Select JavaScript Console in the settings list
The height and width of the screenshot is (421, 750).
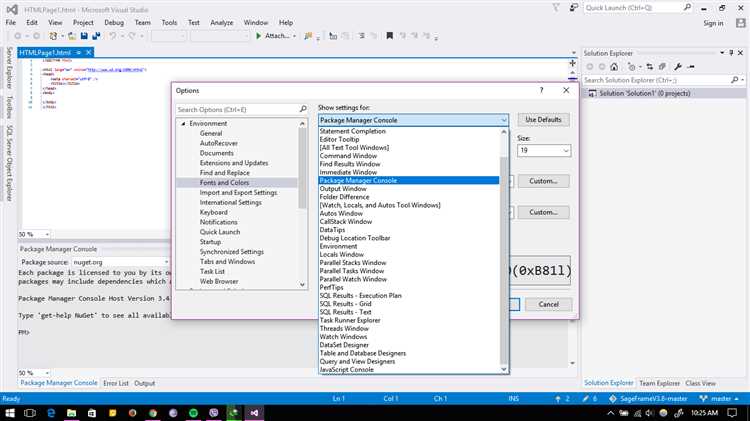(409, 369)
